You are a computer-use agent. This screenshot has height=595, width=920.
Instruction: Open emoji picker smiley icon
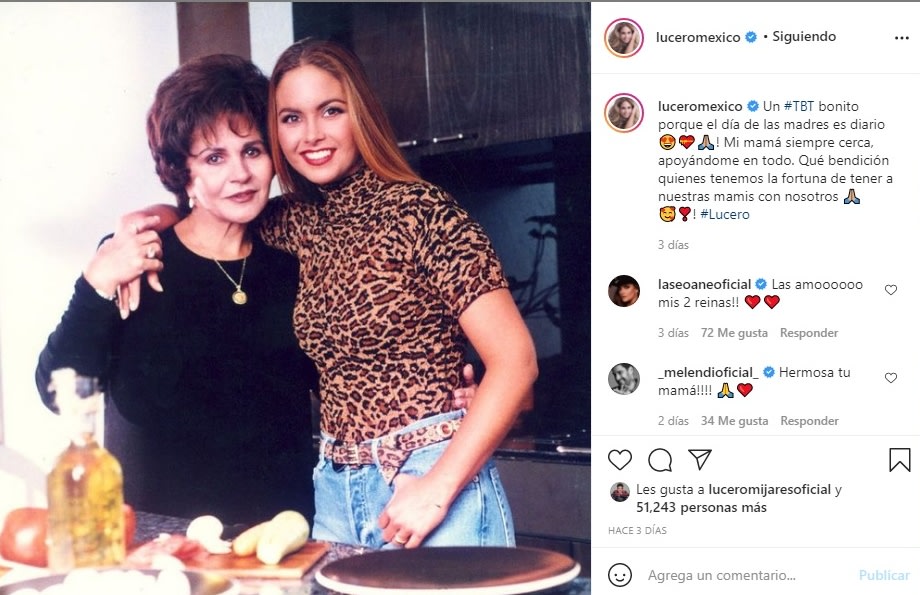pyautogui.click(x=620, y=575)
